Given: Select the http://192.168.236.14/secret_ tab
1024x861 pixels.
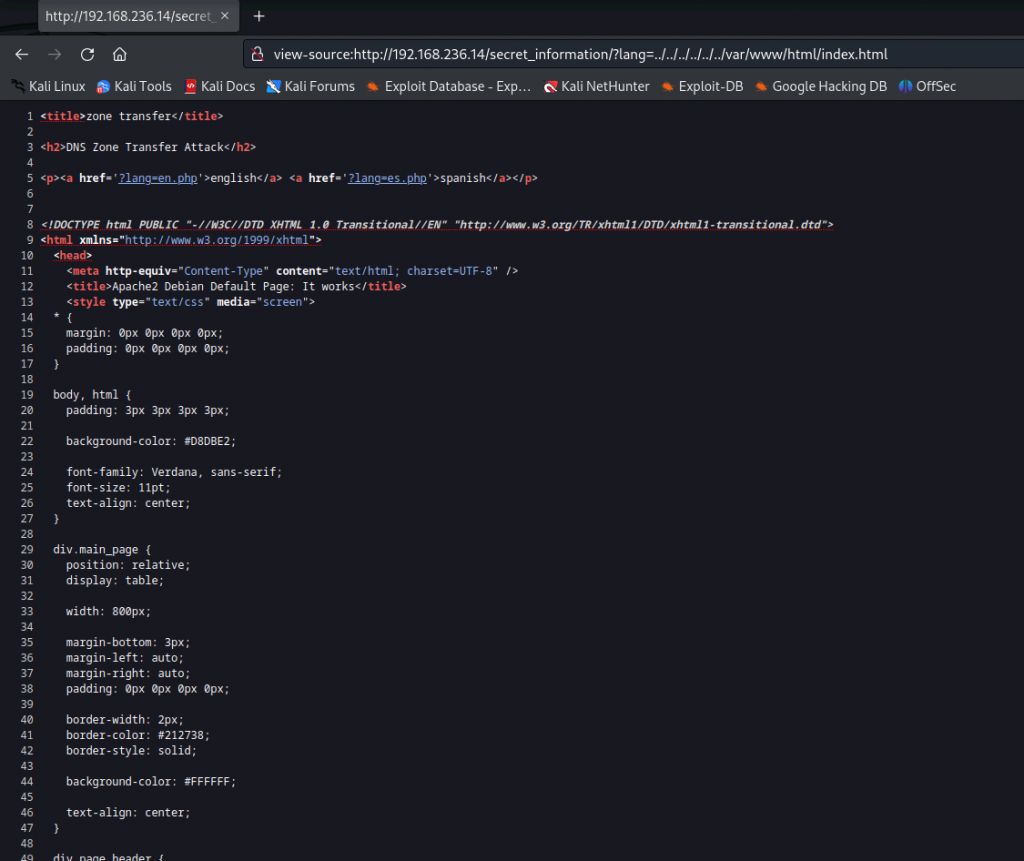Looking at the screenshot, I should 138,16.
